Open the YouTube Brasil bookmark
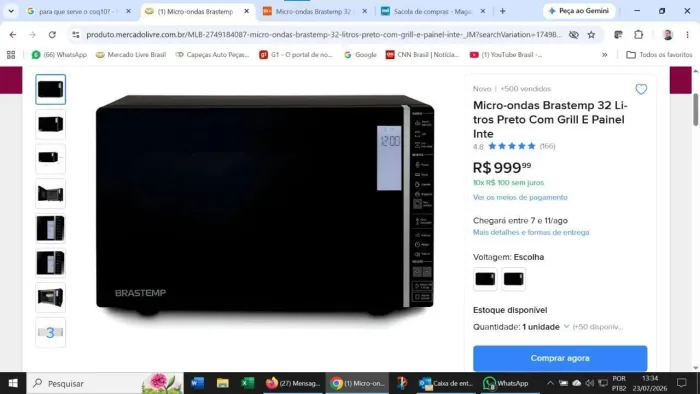This screenshot has height=394, width=700. (x=506, y=54)
